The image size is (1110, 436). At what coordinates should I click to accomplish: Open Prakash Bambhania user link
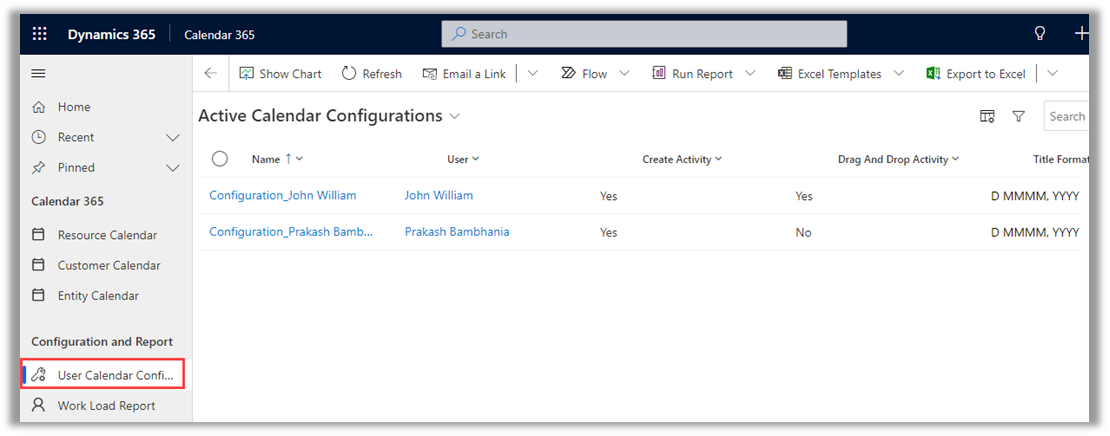(x=456, y=232)
